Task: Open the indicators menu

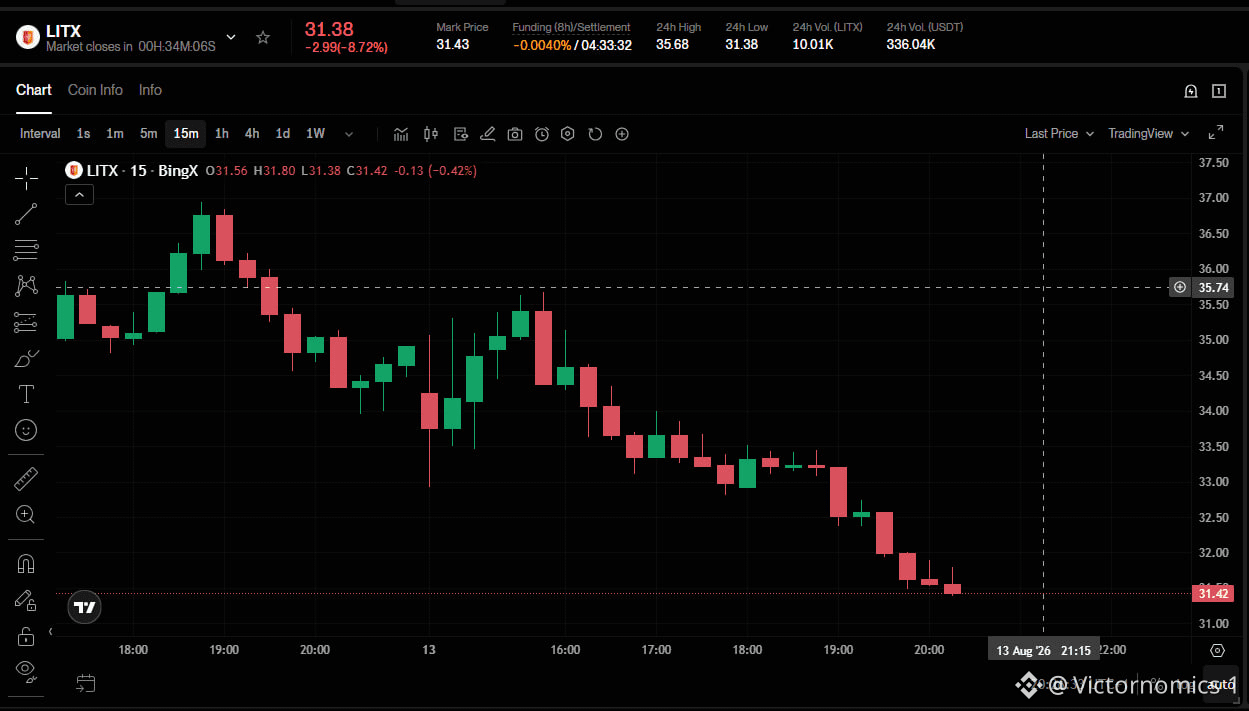Action: tap(401, 134)
